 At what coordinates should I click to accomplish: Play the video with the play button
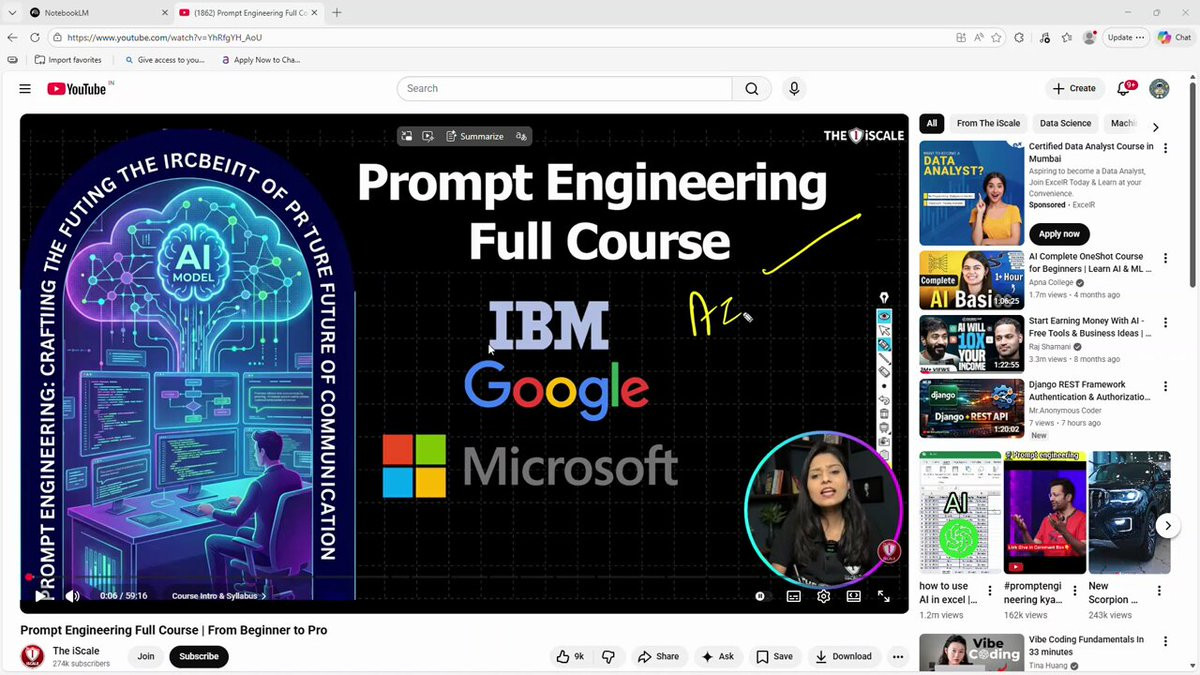tap(41, 596)
